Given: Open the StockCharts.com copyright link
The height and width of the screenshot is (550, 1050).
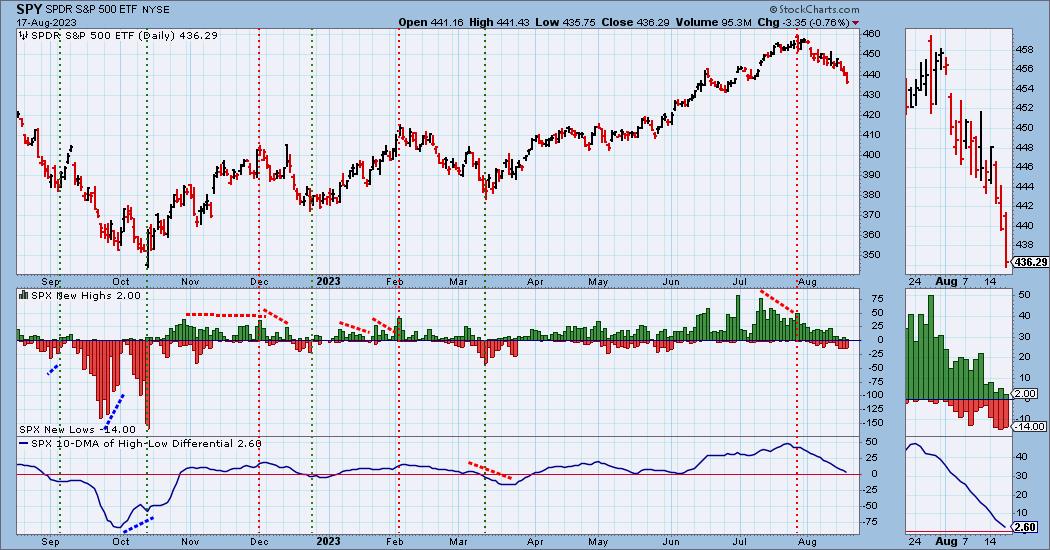Looking at the screenshot, I should [814, 9].
